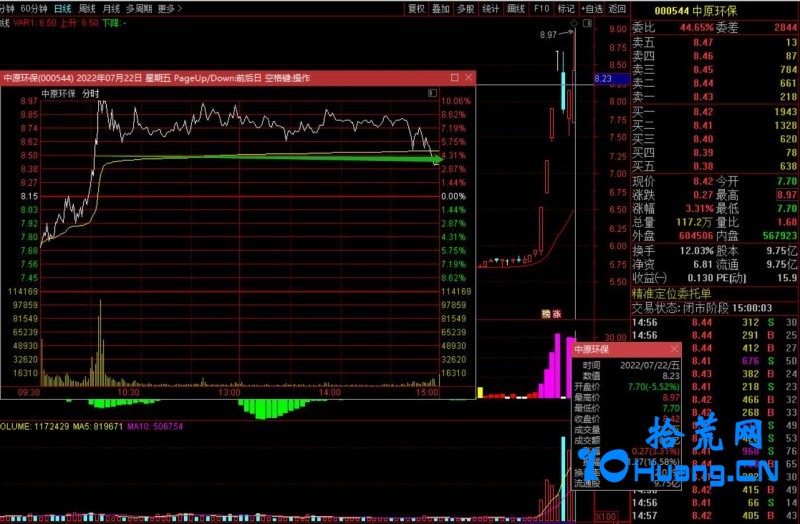Open the 多股 multi-stock view
Image resolution: width=800 pixels, height=524 pixels.
[x=465, y=9]
